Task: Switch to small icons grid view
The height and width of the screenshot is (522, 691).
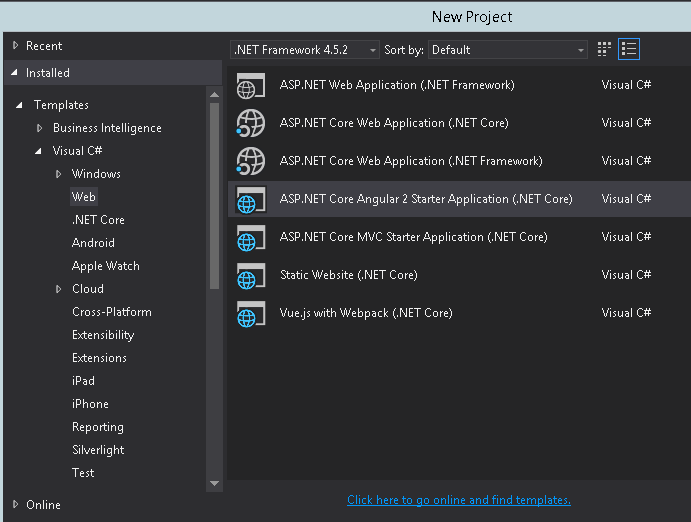Action: [604, 49]
